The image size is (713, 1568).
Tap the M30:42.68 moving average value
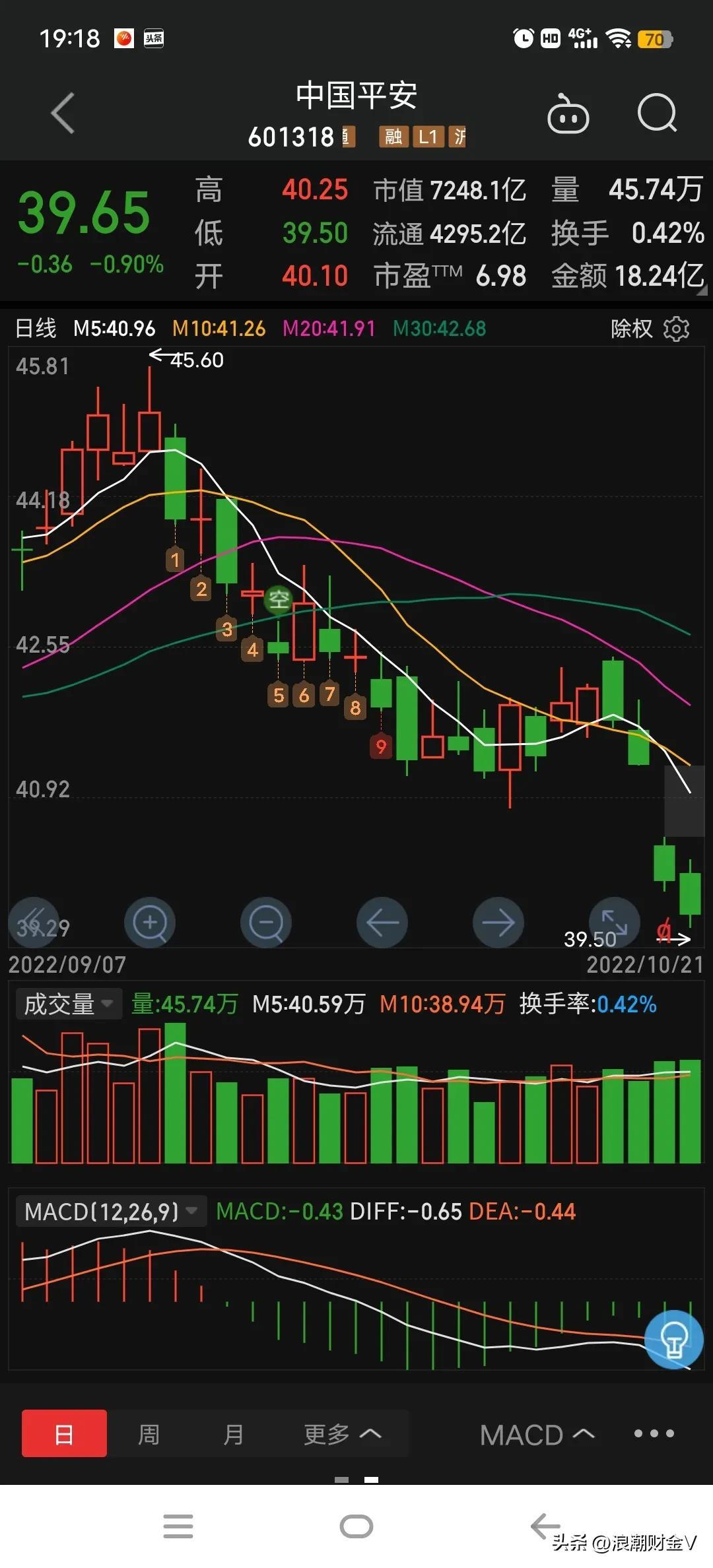coord(439,328)
